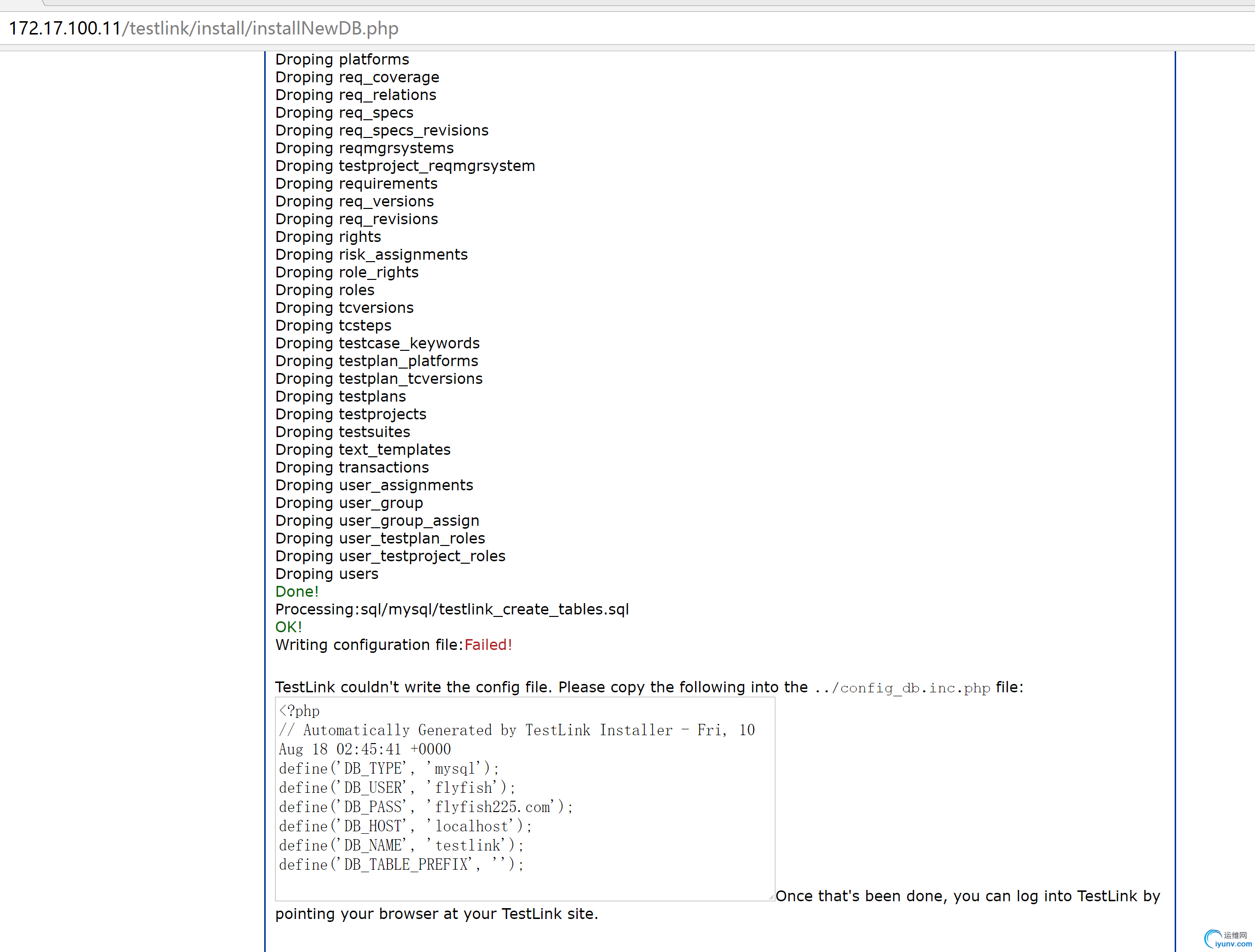Click the '../config_db.inc.php' filename text
1255x952 pixels.
tap(903, 688)
